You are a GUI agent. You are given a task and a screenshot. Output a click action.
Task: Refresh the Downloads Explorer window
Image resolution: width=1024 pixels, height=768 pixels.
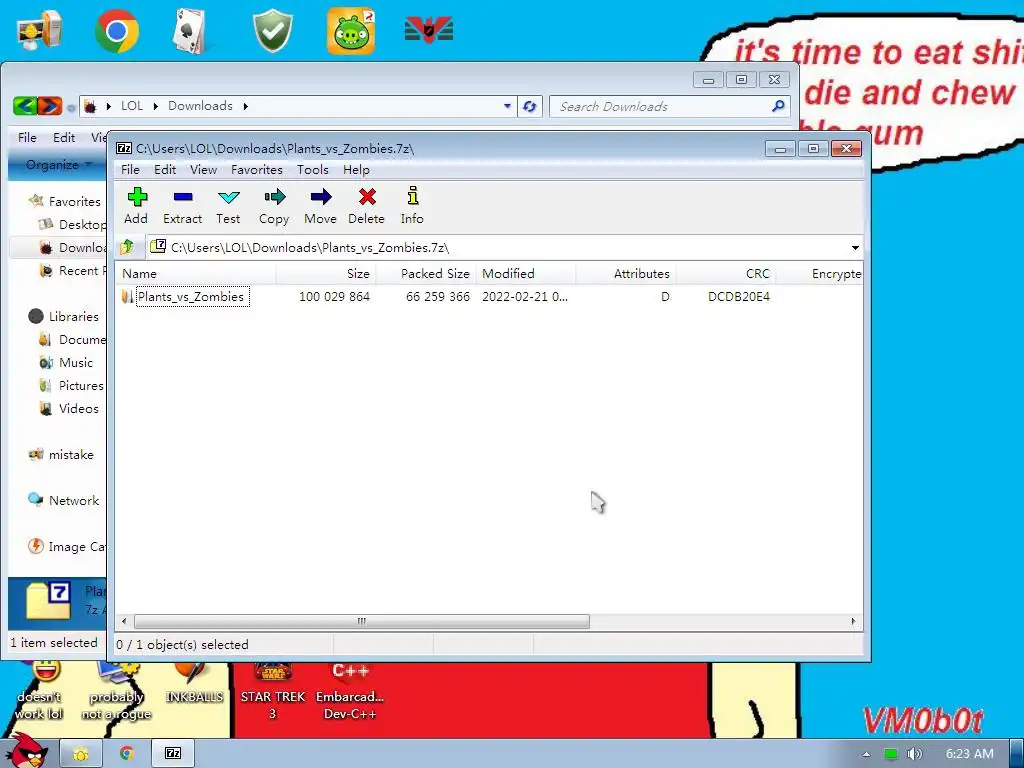[530, 106]
